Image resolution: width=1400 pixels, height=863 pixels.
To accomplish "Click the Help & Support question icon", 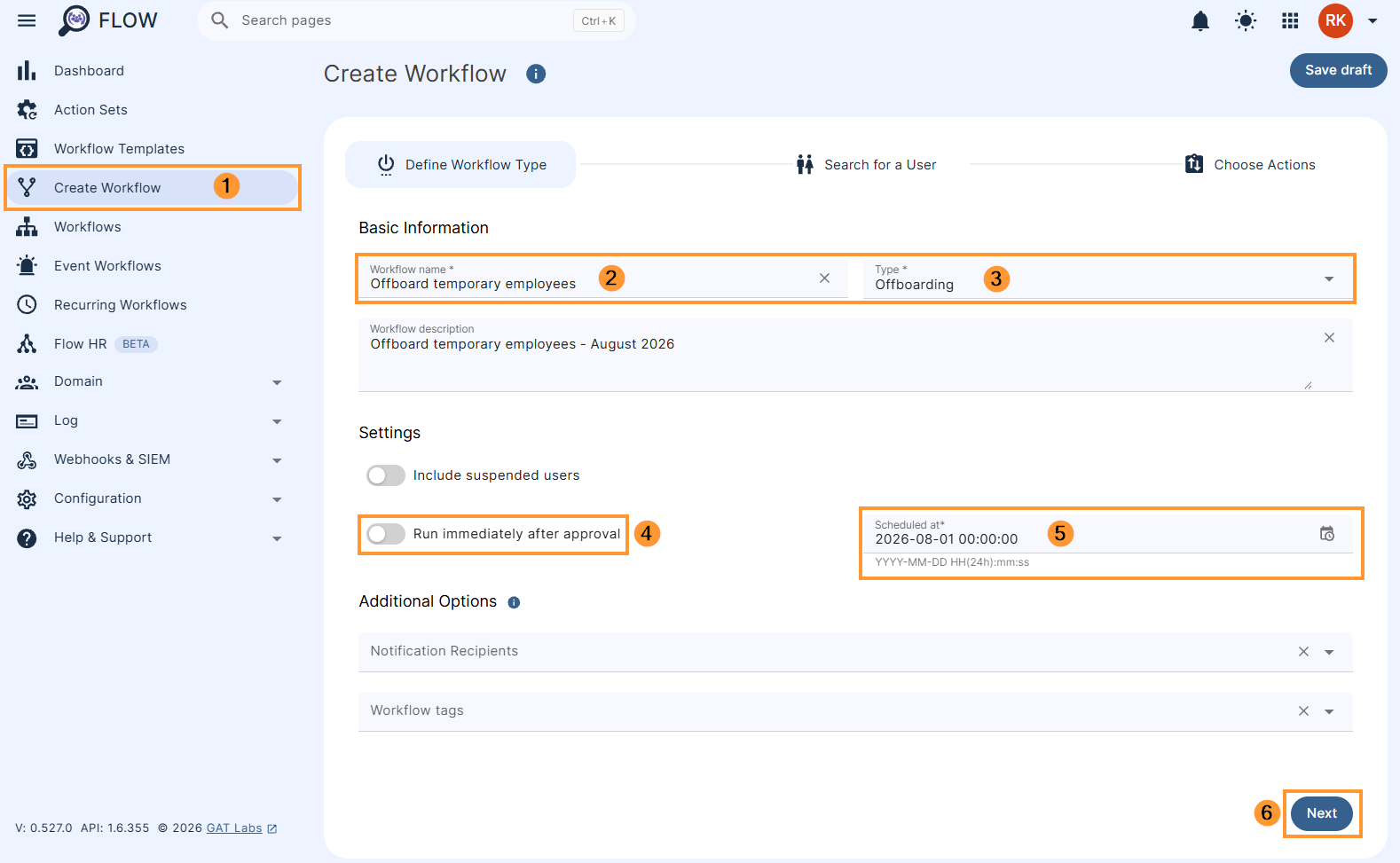I will (x=27, y=537).
